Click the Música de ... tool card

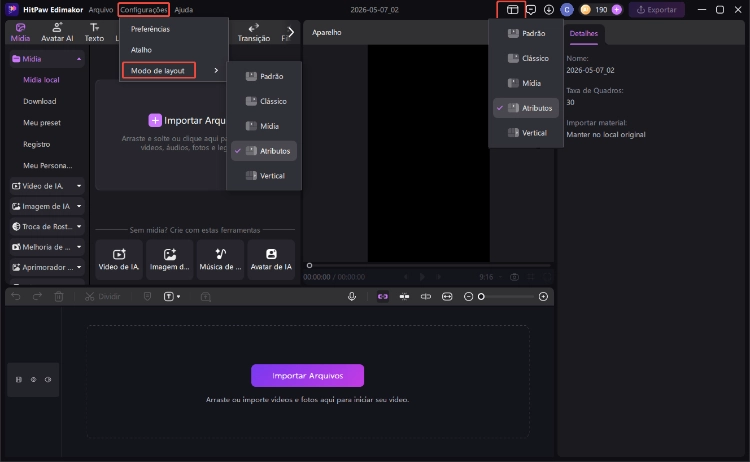221,259
